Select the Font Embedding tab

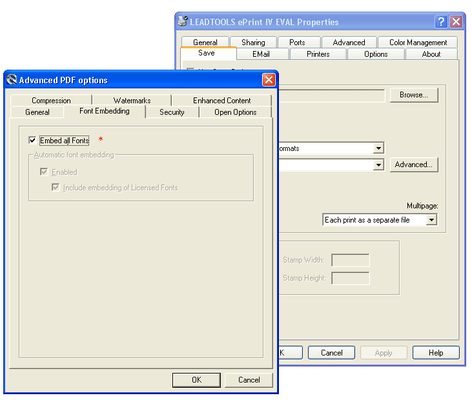[104, 111]
